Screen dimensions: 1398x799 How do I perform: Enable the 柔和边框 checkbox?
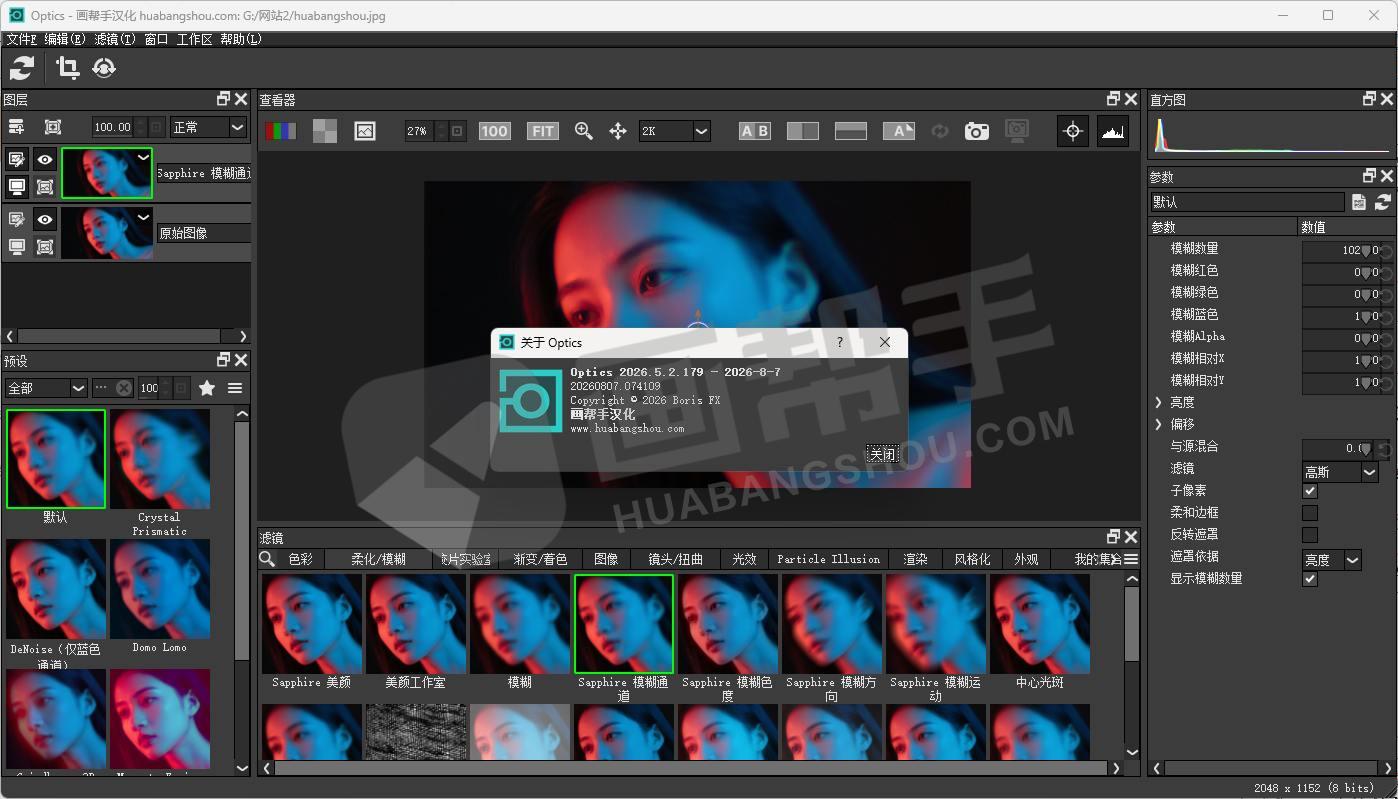click(x=1310, y=513)
